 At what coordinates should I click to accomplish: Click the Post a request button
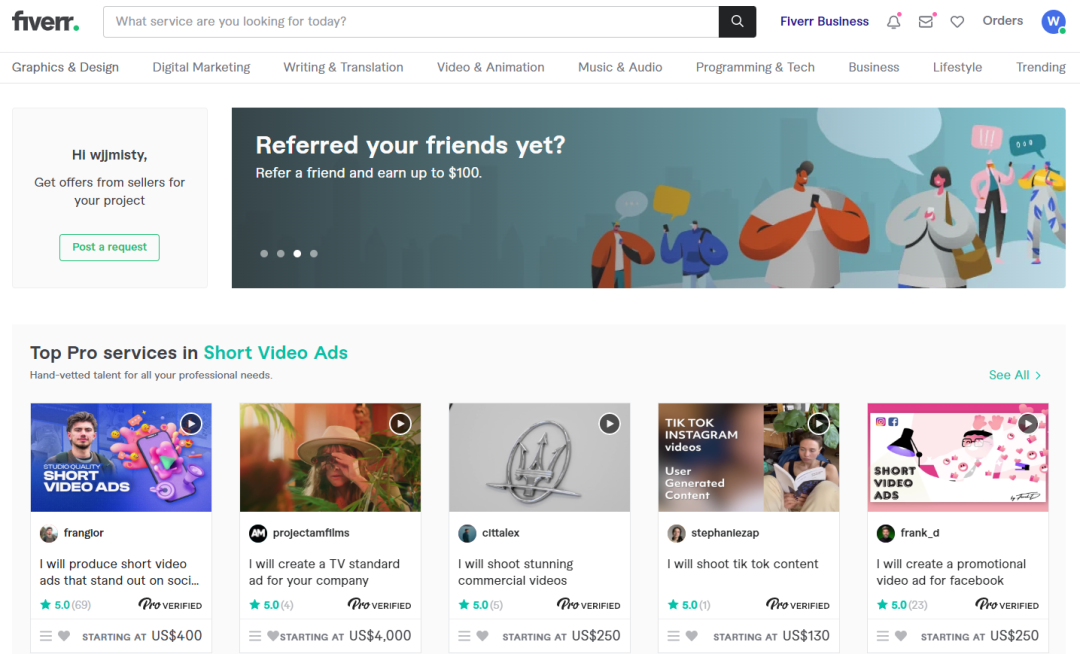(110, 247)
